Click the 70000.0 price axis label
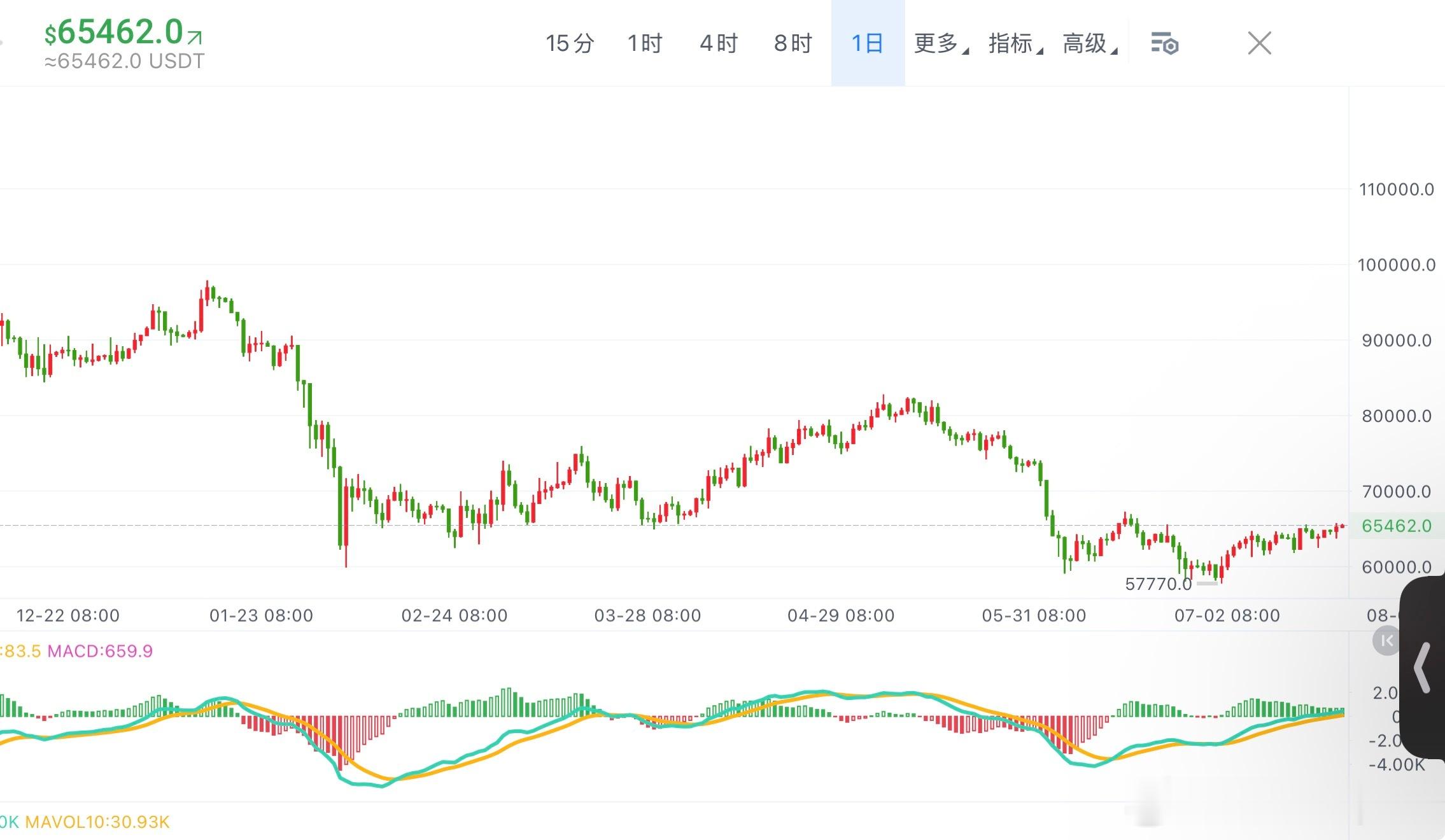1445x840 pixels. pyautogui.click(x=1397, y=491)
